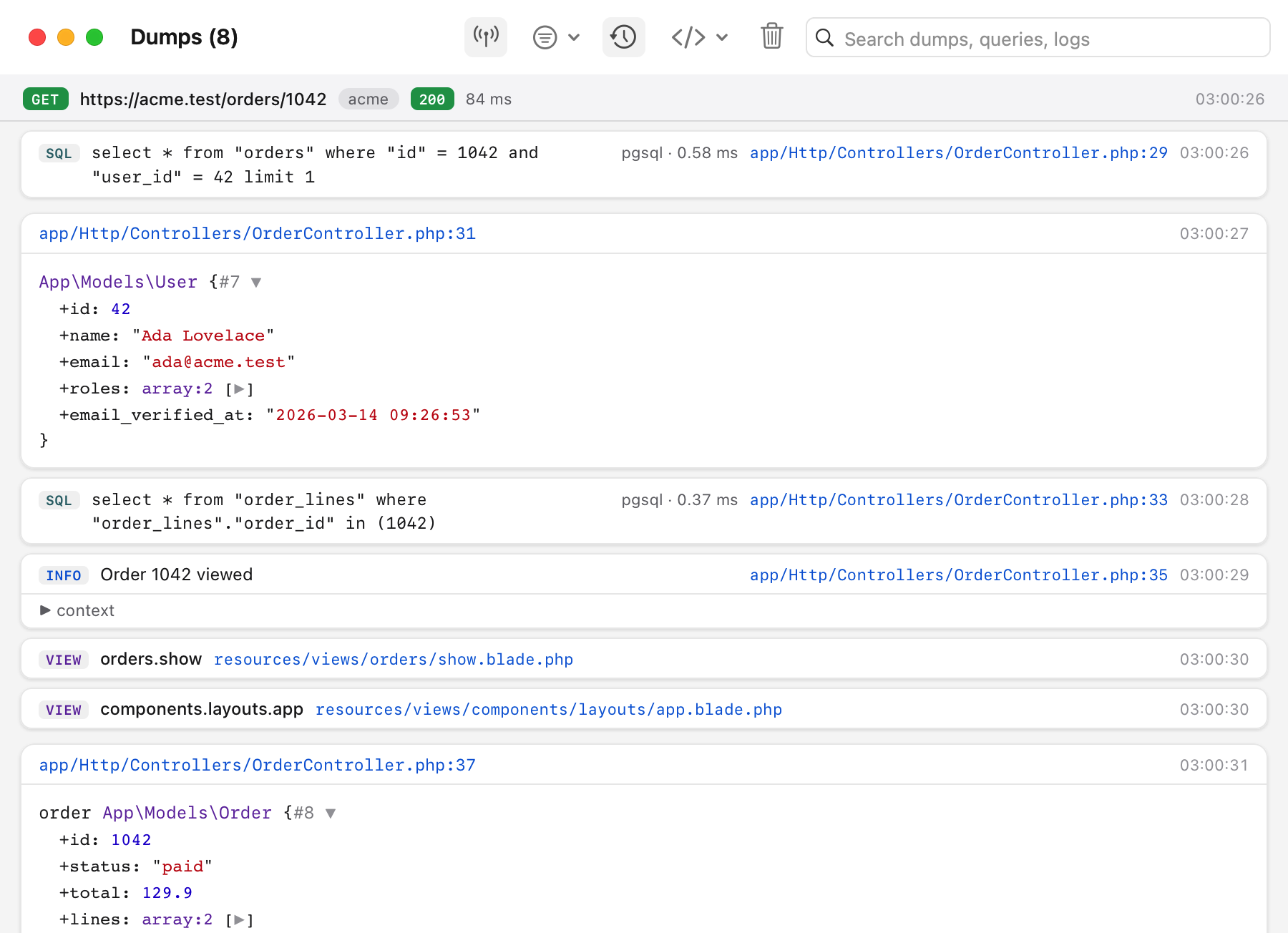Expand the lines array:2 in Order dump
1288x933 pixels.
coord(240,920)
